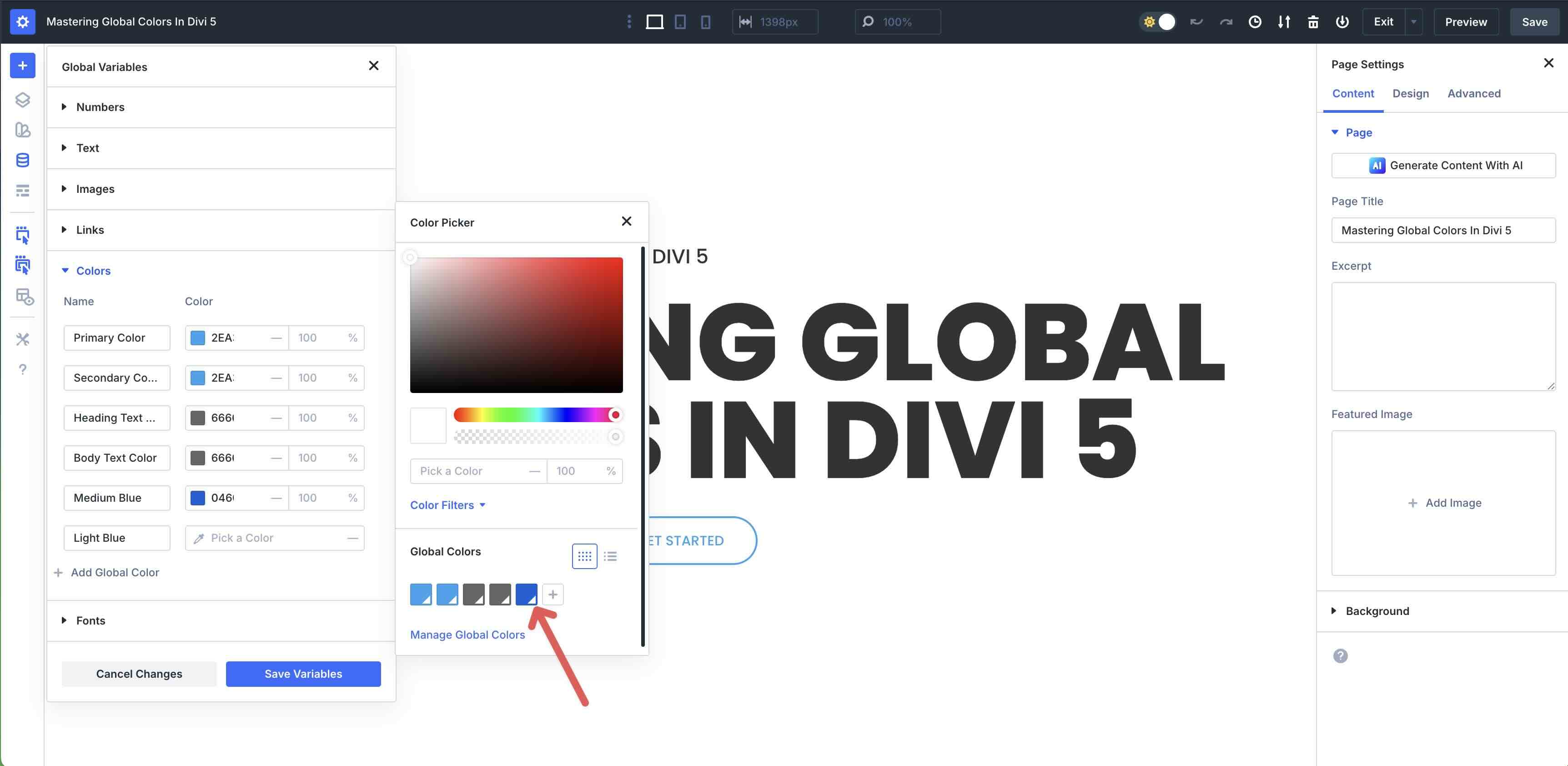Open the help icon at sidebar bottom
This screenshot has width=1568, height=766.
tap(23, 369)
